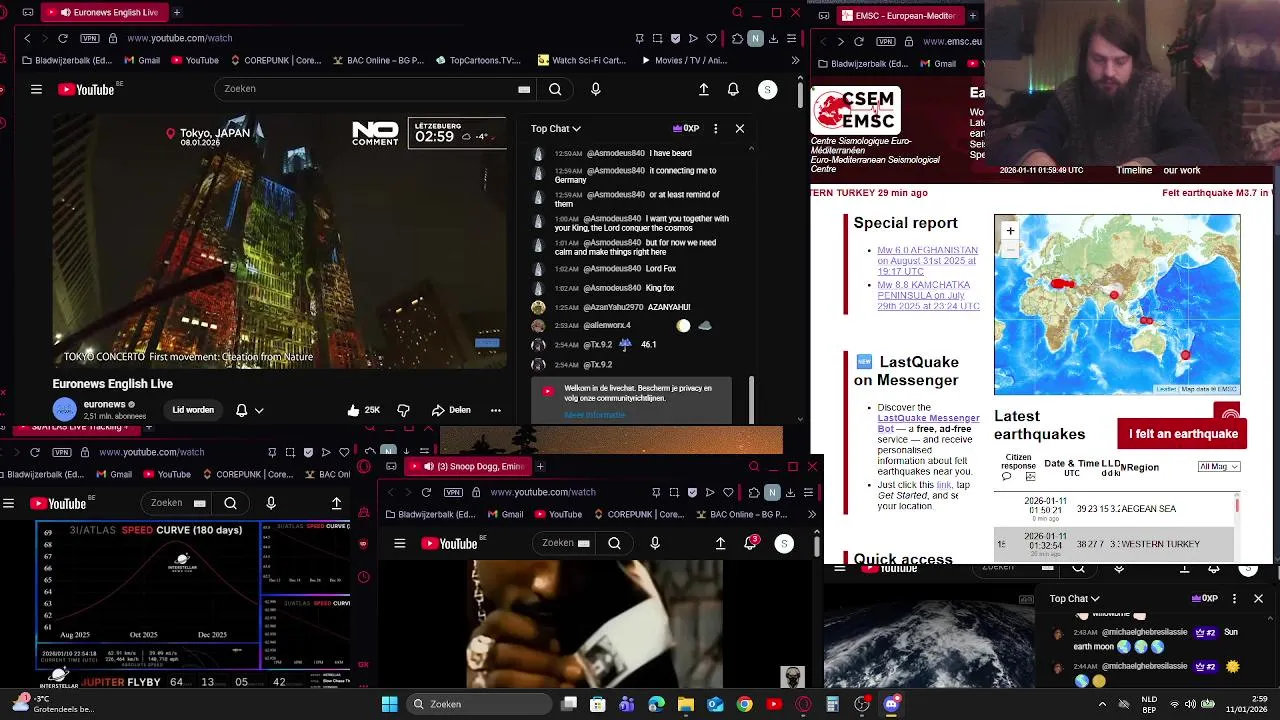Viewport: 1280px width, 720px height.
Task: Open the upload/create icon in Euronews YouTube header
Action: [704, 89]
